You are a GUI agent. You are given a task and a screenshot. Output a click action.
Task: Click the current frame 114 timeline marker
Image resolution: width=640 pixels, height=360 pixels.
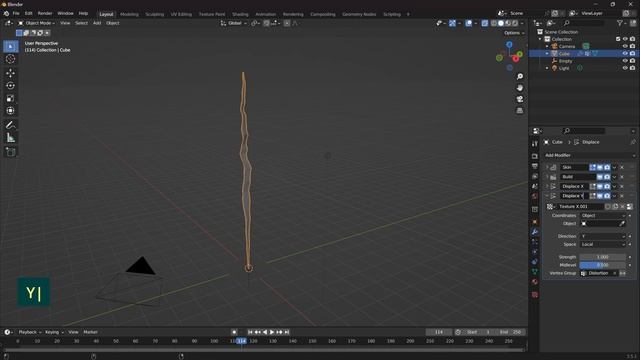coord(242,341)
